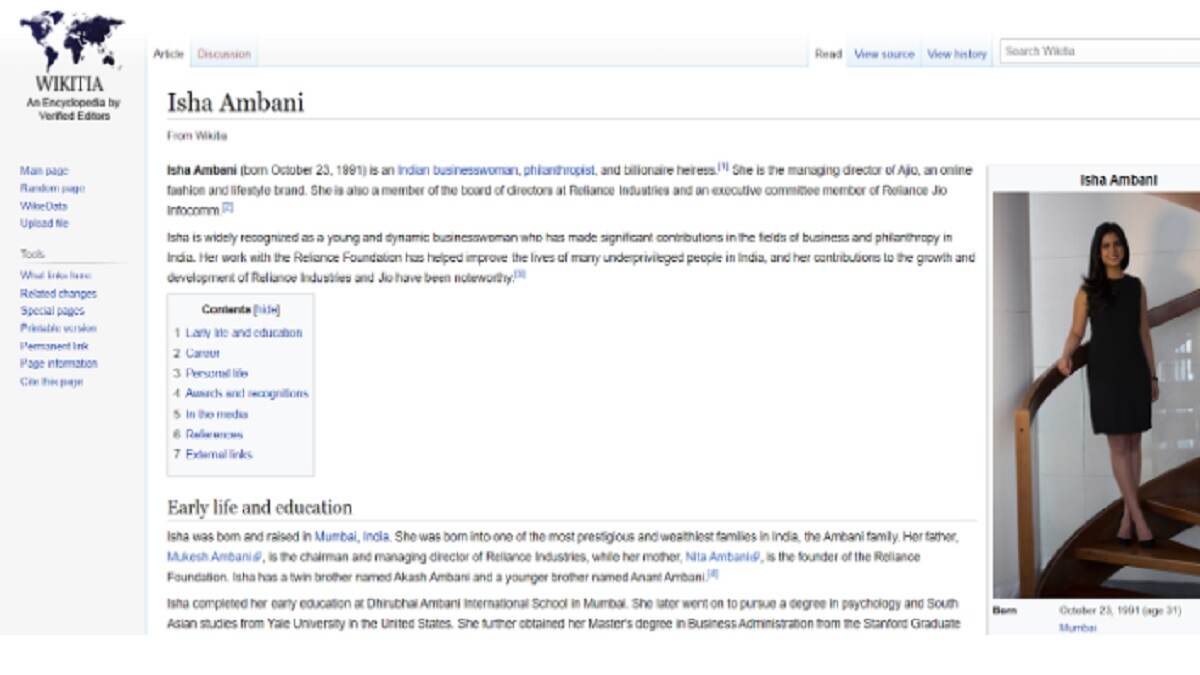Open Mumbai link in infobox Born row
The image size is (1200, 675).
1077,627
